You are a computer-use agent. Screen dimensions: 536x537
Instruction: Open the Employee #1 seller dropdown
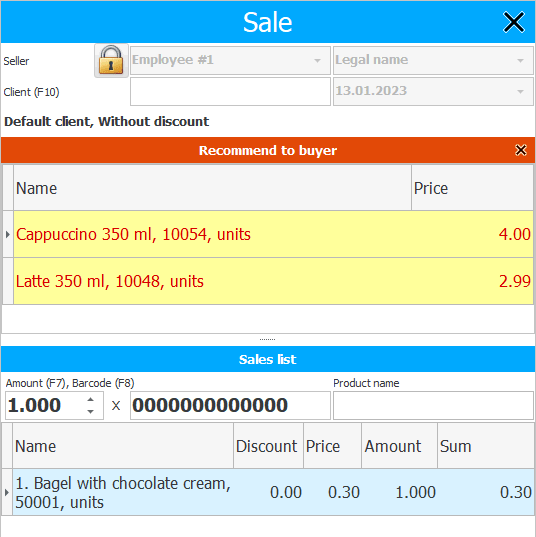click(317, 61)
